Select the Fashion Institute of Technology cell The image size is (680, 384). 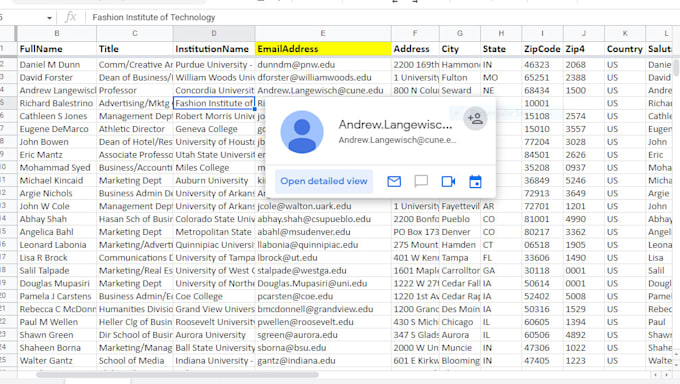click(214, 103)
